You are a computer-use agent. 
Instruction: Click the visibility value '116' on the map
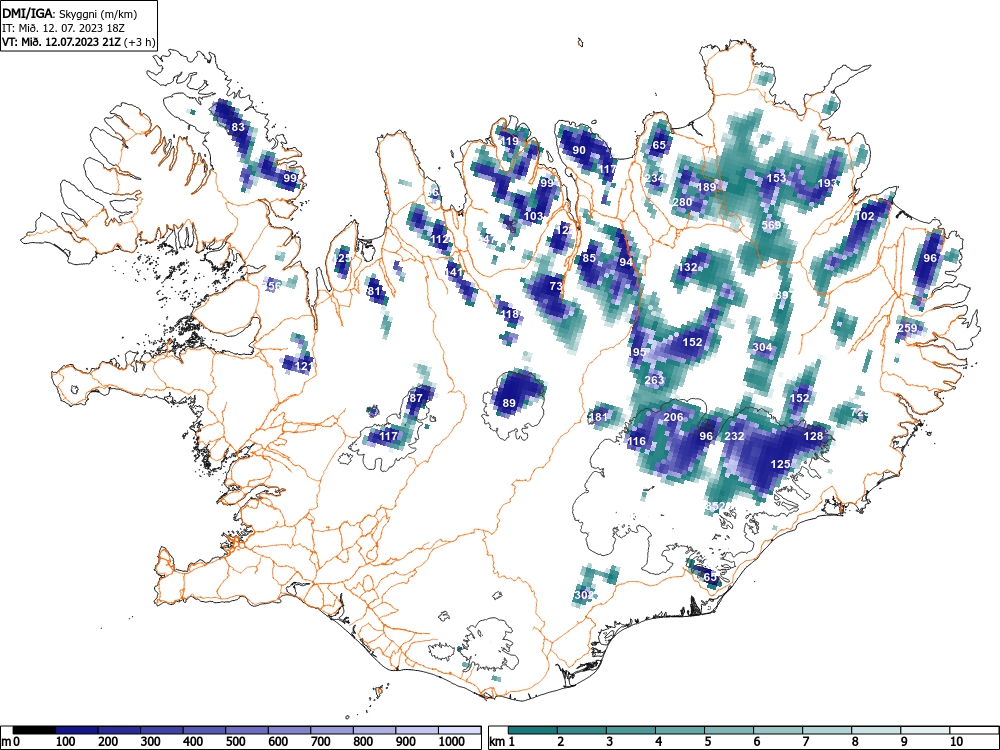(x=636, y=441)
